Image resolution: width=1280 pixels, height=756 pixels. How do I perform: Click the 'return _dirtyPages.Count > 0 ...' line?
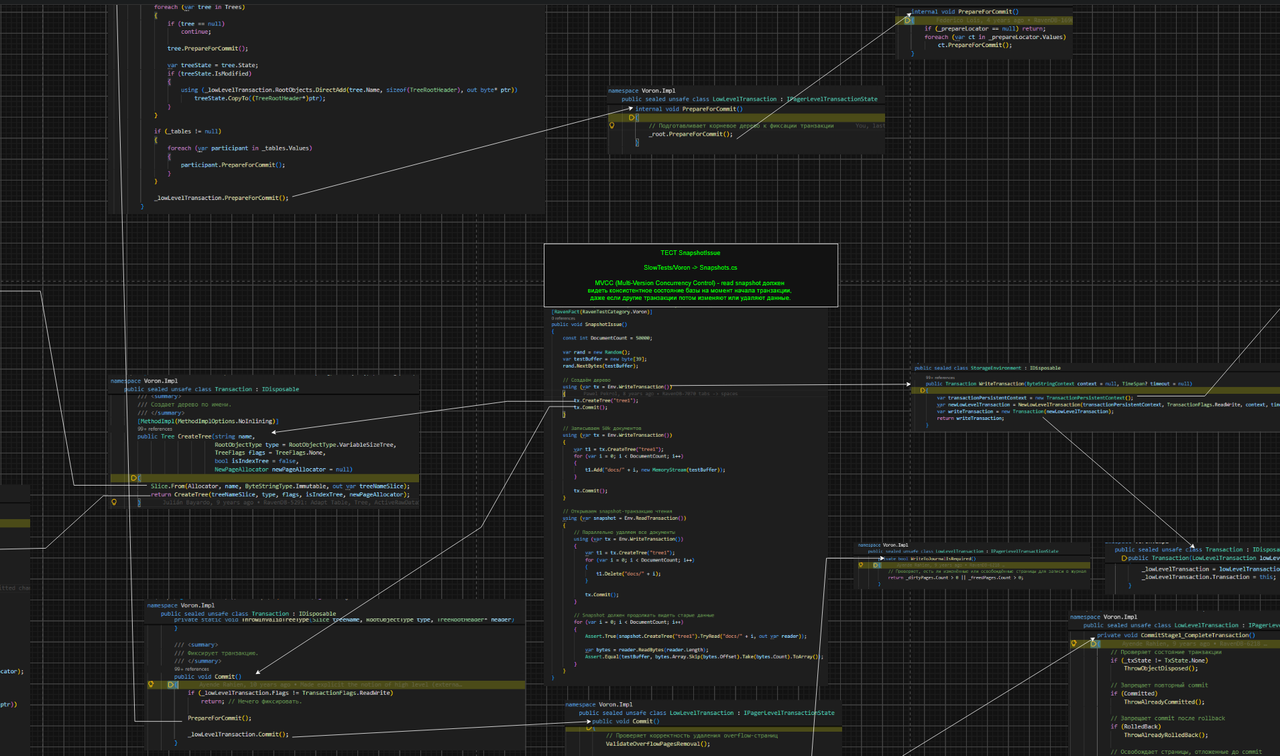[955, 578]
